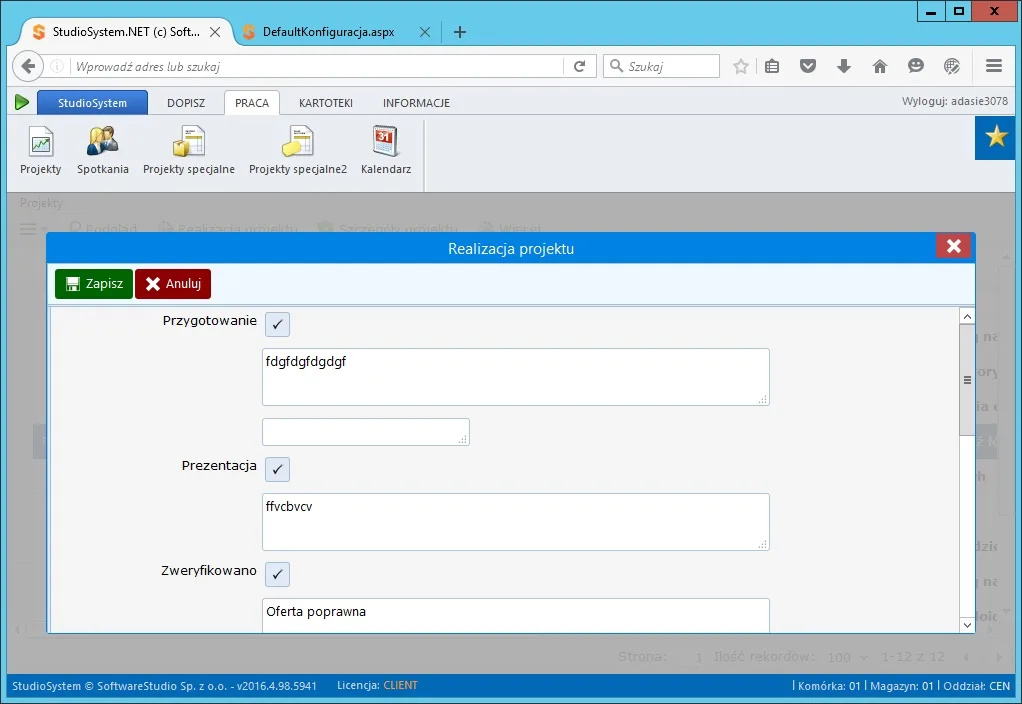
Task: Open the Projekty specjalne2 icon
Action: coord(298,151)
